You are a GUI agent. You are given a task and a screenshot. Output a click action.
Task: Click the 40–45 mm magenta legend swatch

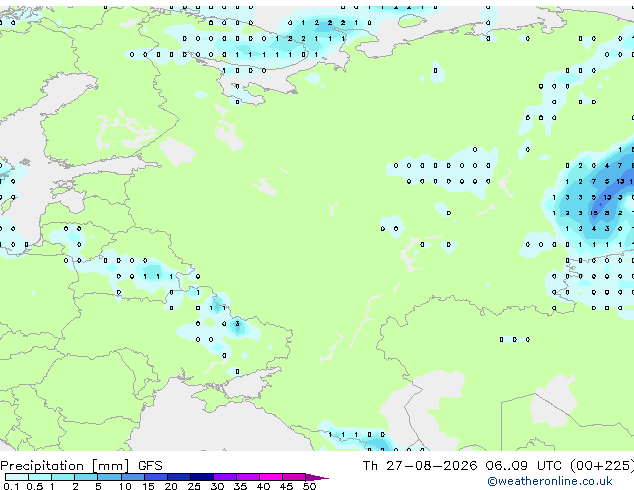coord(271,477)
